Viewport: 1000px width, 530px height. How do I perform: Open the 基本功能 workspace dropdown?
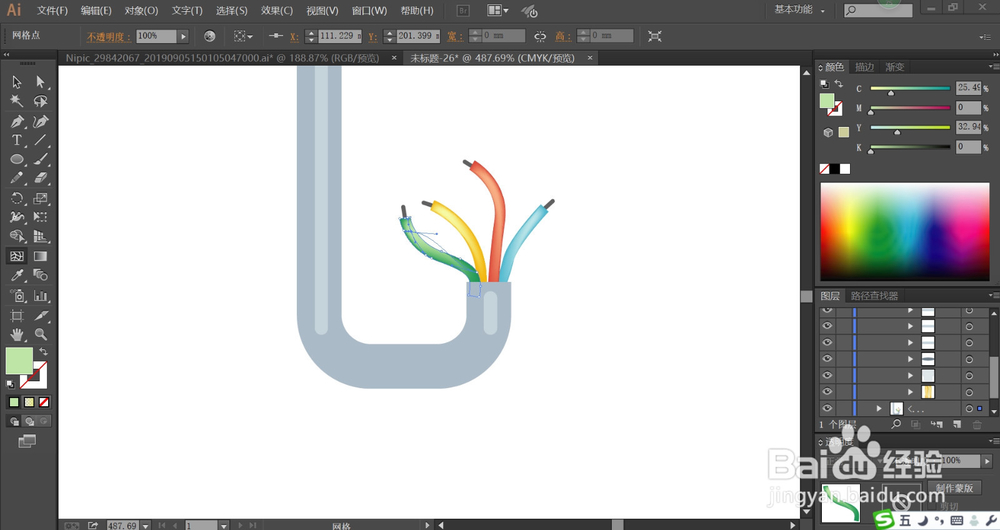[799, 10]
